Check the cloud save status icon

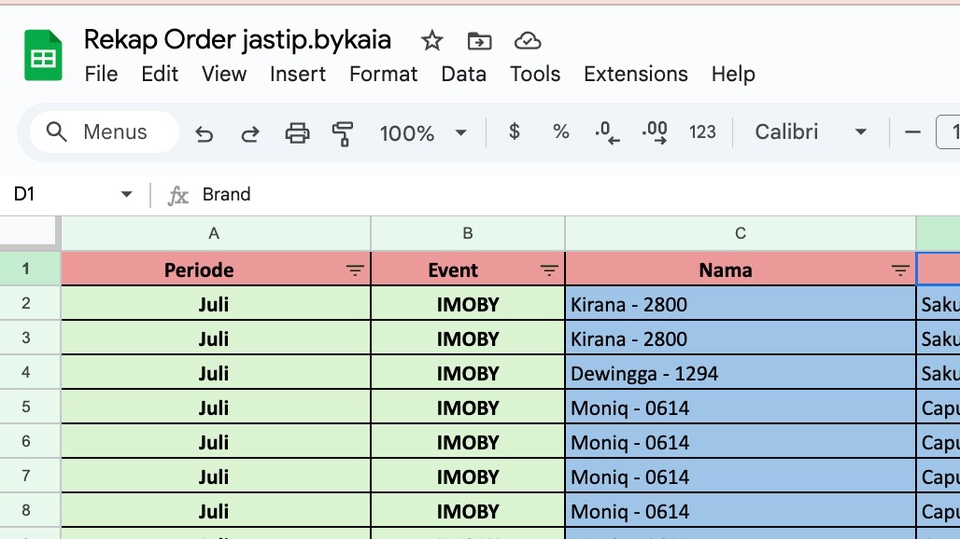(527, 41)
